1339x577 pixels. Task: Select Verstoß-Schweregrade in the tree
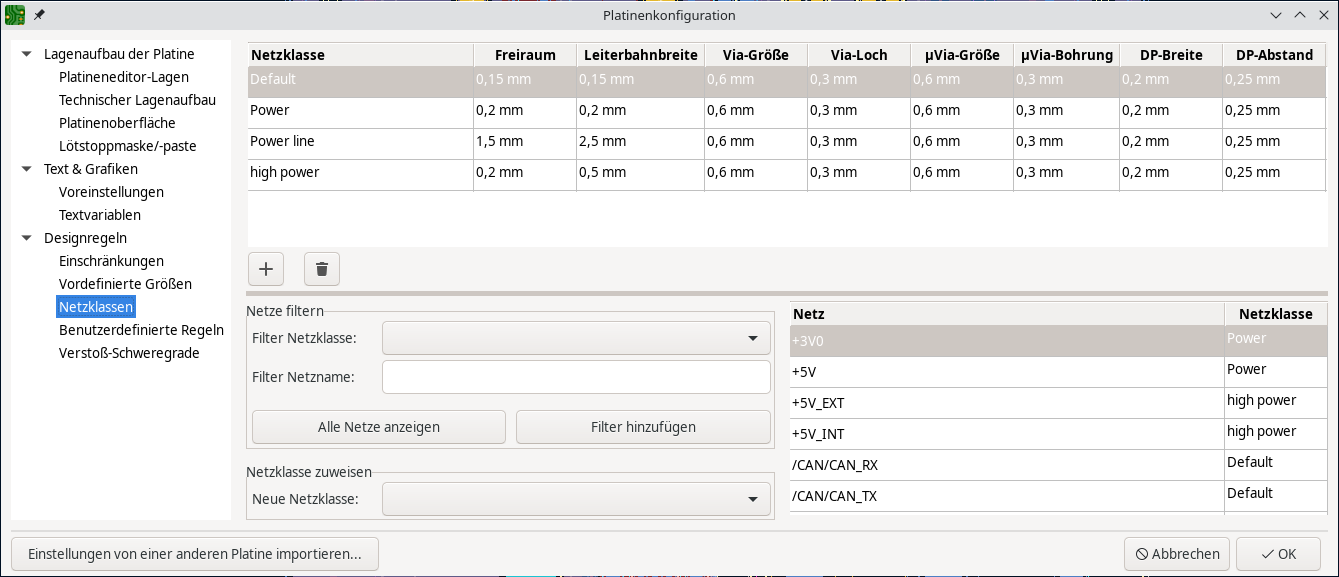[129, 353]
